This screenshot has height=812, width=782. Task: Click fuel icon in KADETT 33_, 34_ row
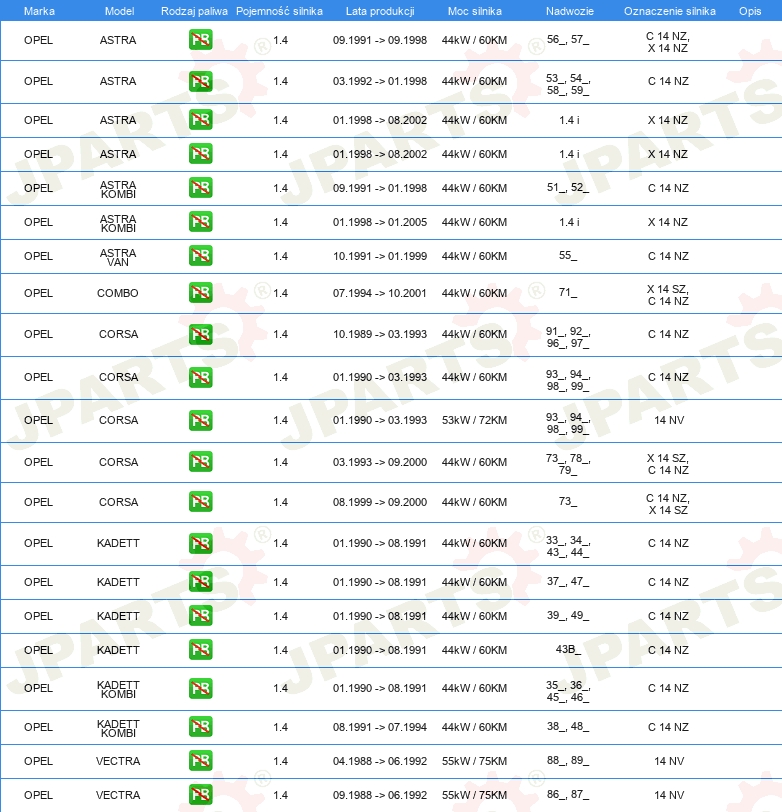[200, 543]
